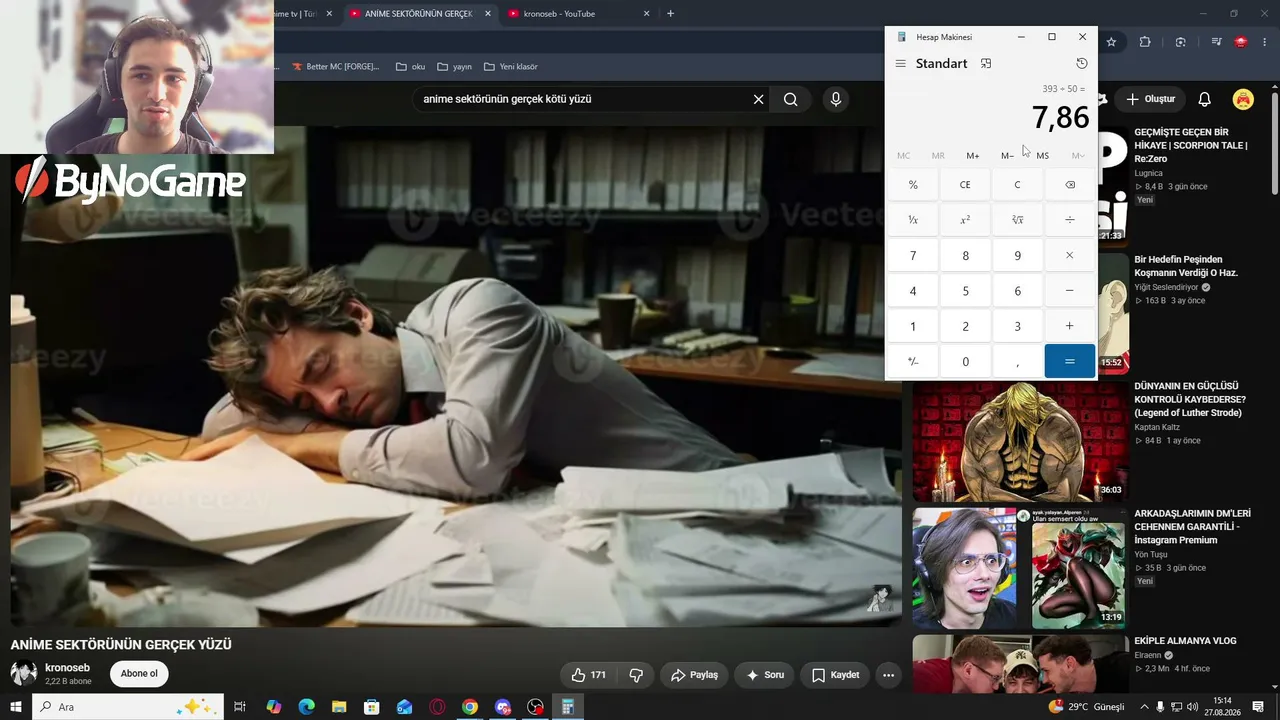Toggle Calculator keep-on-top mode icon
1280x720 pixels.
click(985, 63)
